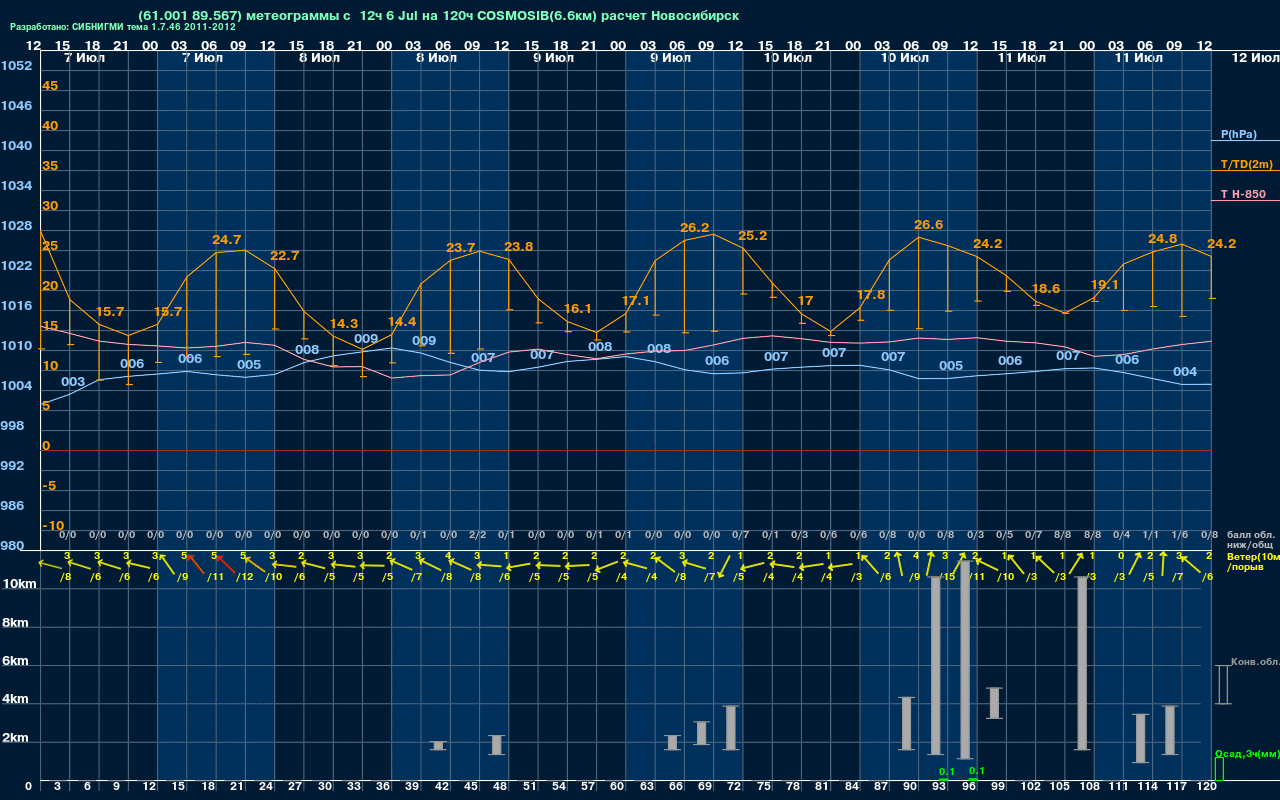Click the 26.2 temperature peak value
This screenshot has height=800, width=1280.
point(694,228)
